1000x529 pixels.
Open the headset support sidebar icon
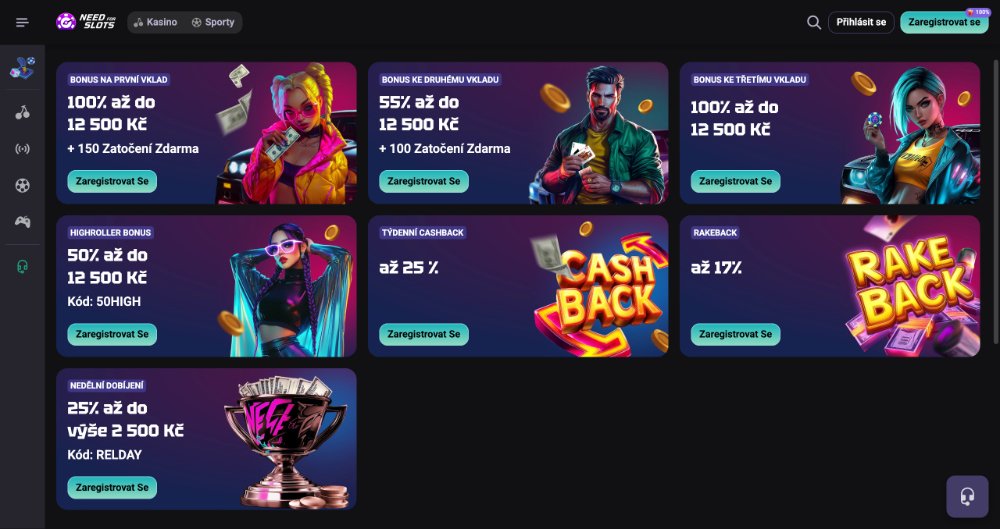pos(22,266)
